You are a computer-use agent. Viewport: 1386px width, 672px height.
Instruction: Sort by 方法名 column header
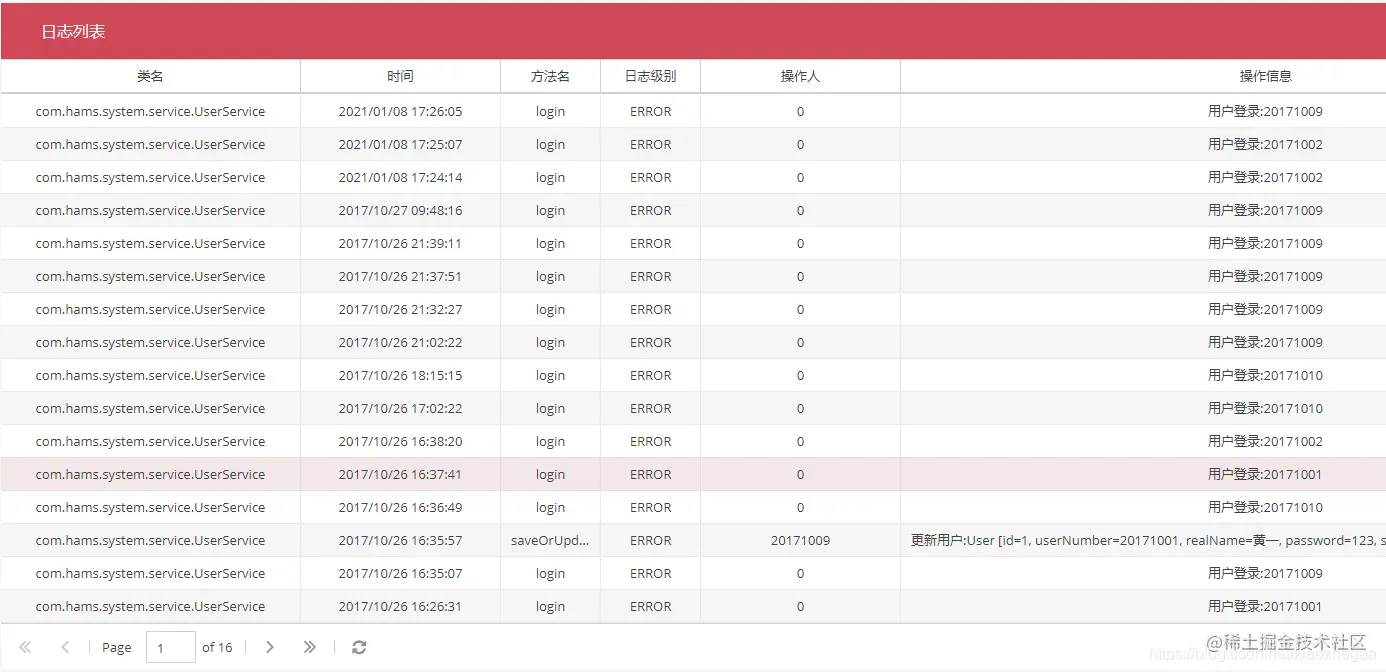(x=550, y=76)
